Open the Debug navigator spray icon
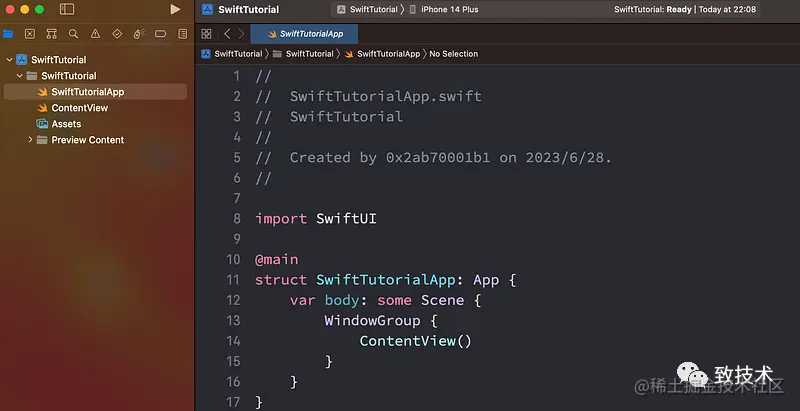Image resolution: width=800 pixels, height=411 pixels. click(x=139, y=34)
